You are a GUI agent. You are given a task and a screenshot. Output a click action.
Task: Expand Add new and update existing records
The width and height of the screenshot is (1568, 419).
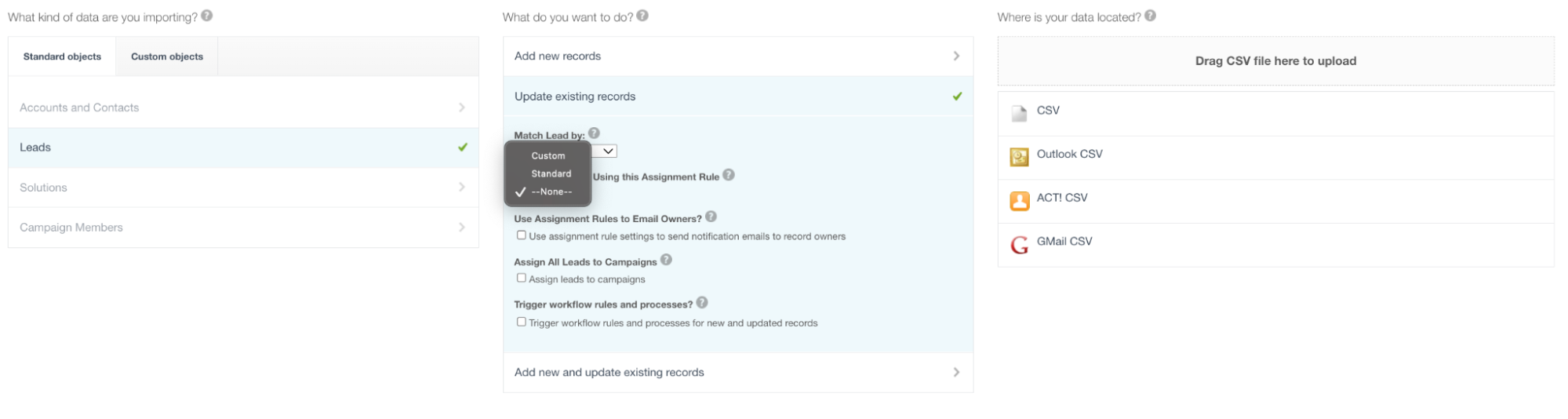[x=738, y=372]
